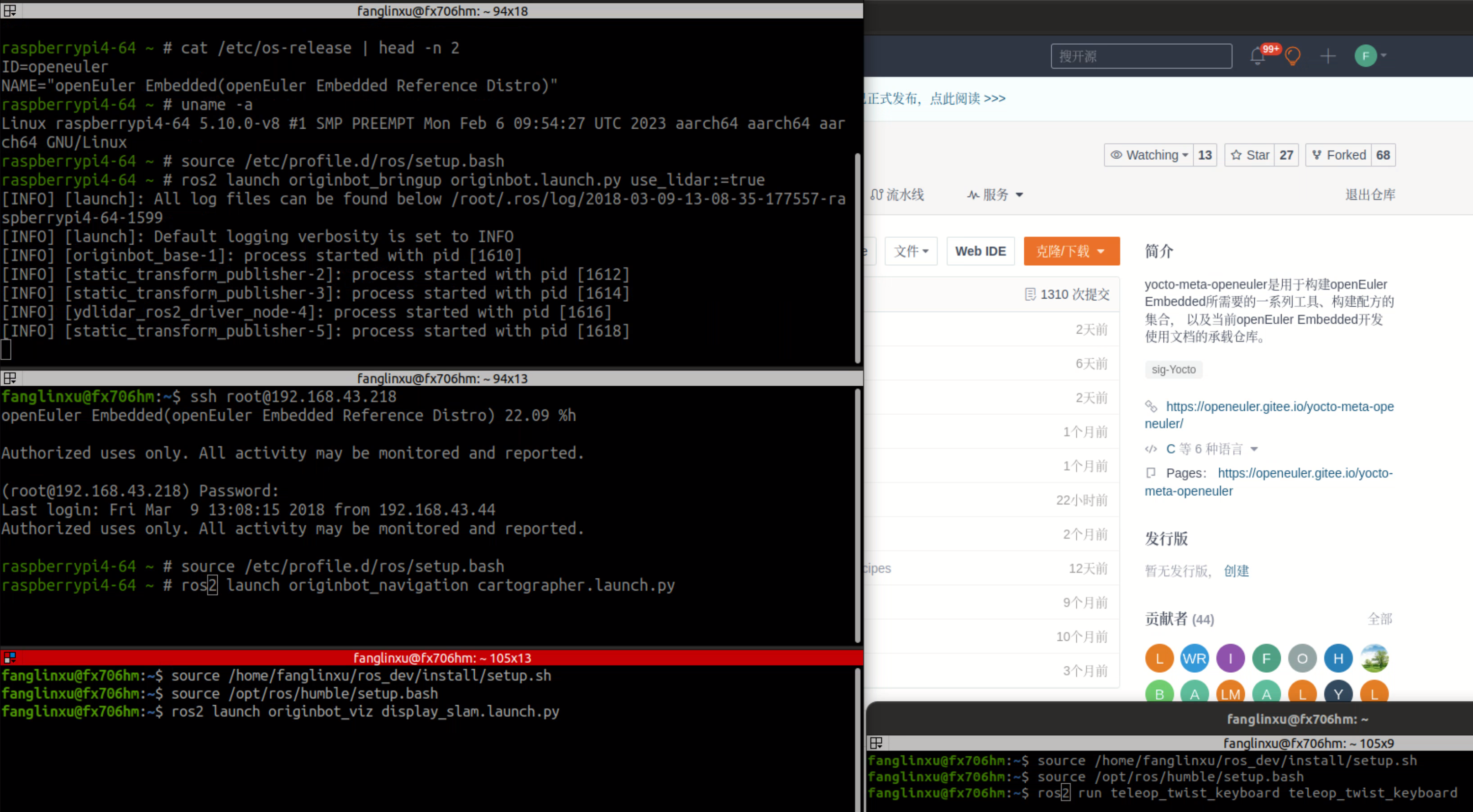This screenshot has width=1473, height=812.
Task: Open the green F user avatar
Action: (1365, 56)
